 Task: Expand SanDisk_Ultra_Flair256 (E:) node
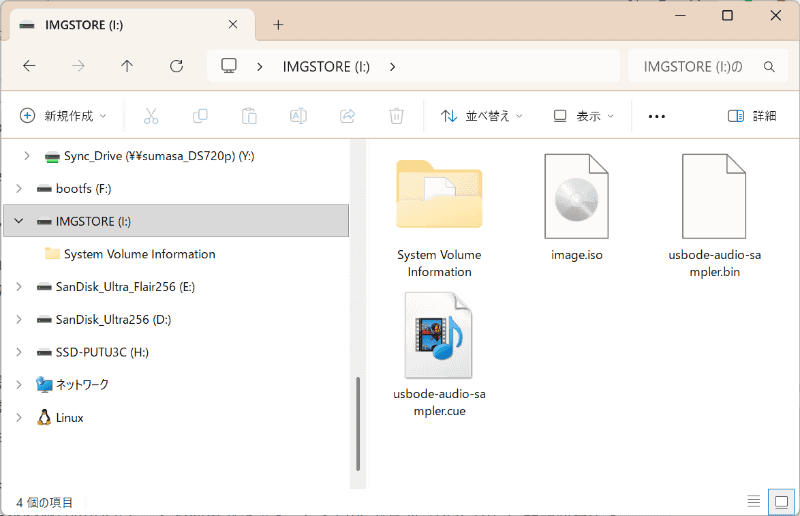click(x=19, y=286)
